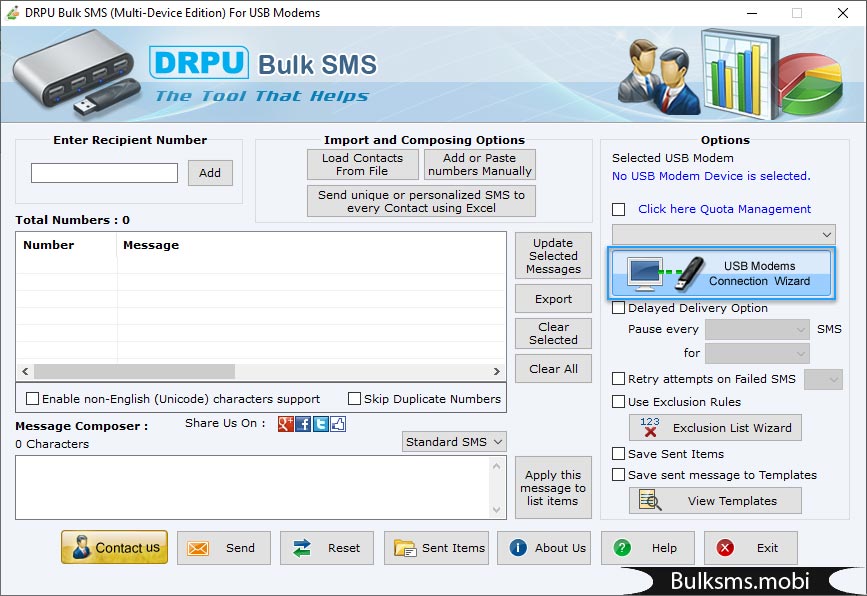Click the list scroll left arrow
The height and width of the screenshot is (596, 867).
tap(25, 371)
